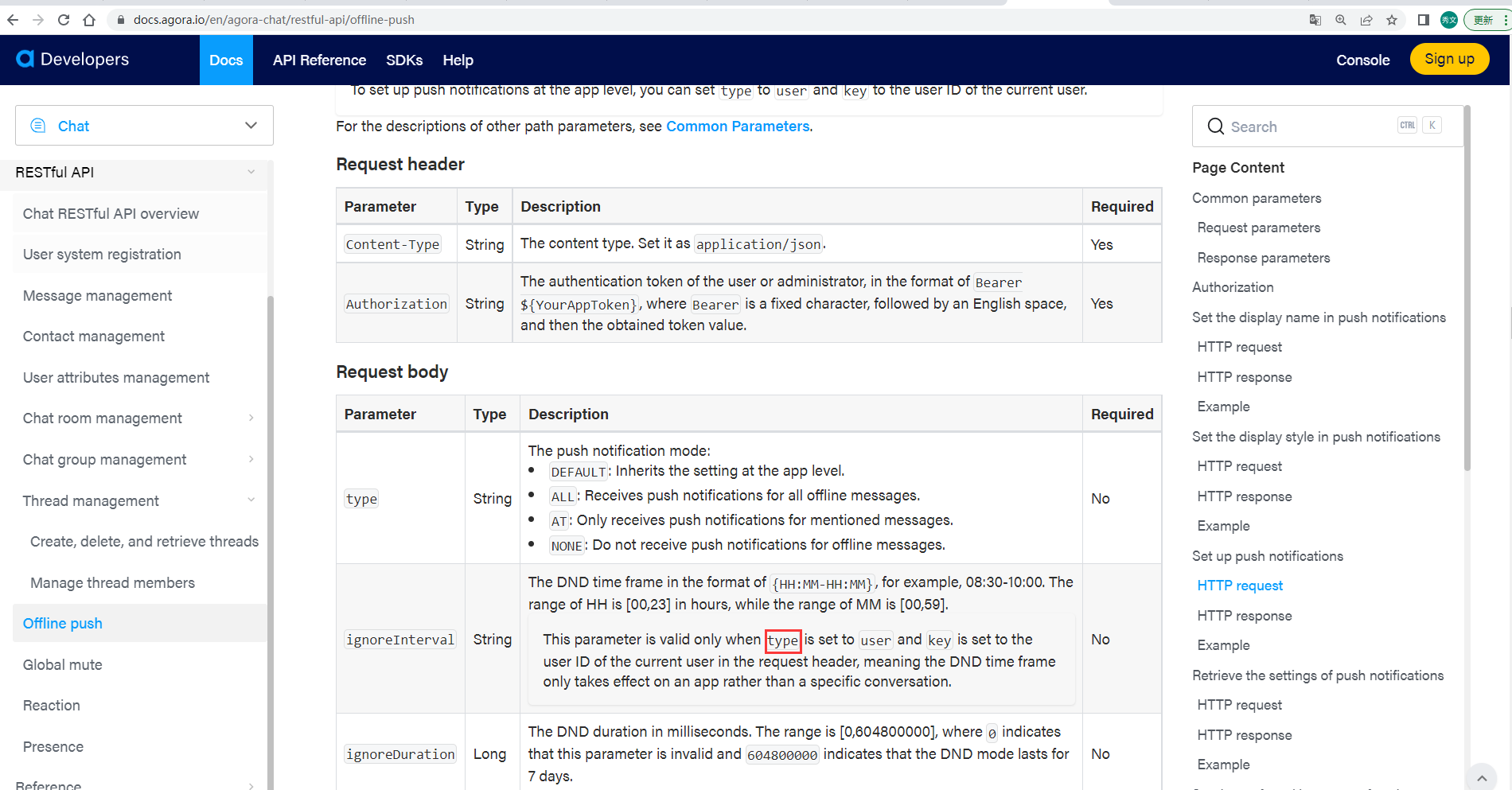Bookmark this page using the star icon

[x=1393, y=20]
